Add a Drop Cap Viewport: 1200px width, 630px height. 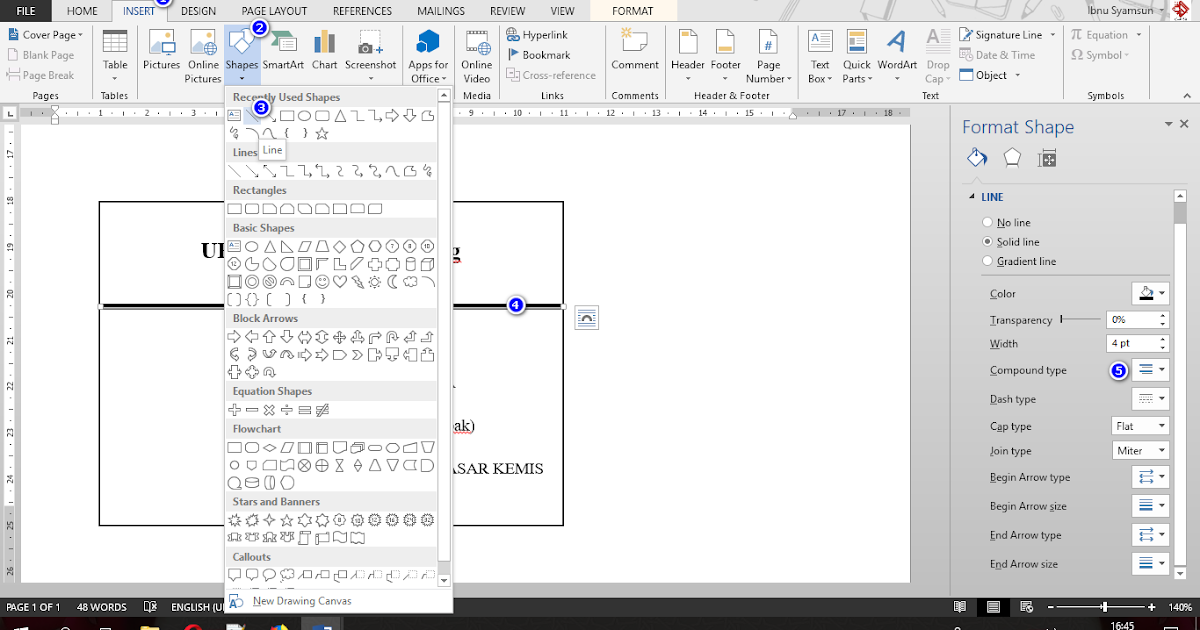tap(937, 55)
